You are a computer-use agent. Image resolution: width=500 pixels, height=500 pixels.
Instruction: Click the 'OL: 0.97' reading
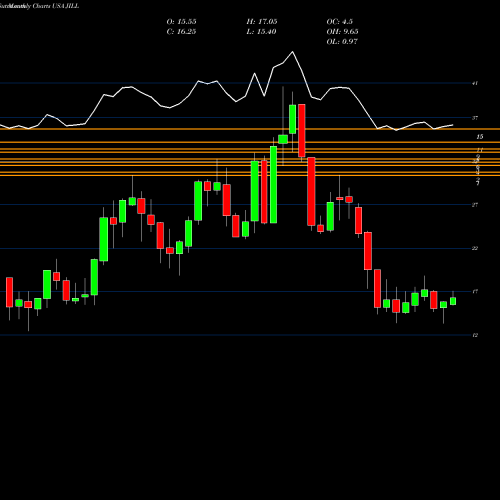[x=342, y=42]
